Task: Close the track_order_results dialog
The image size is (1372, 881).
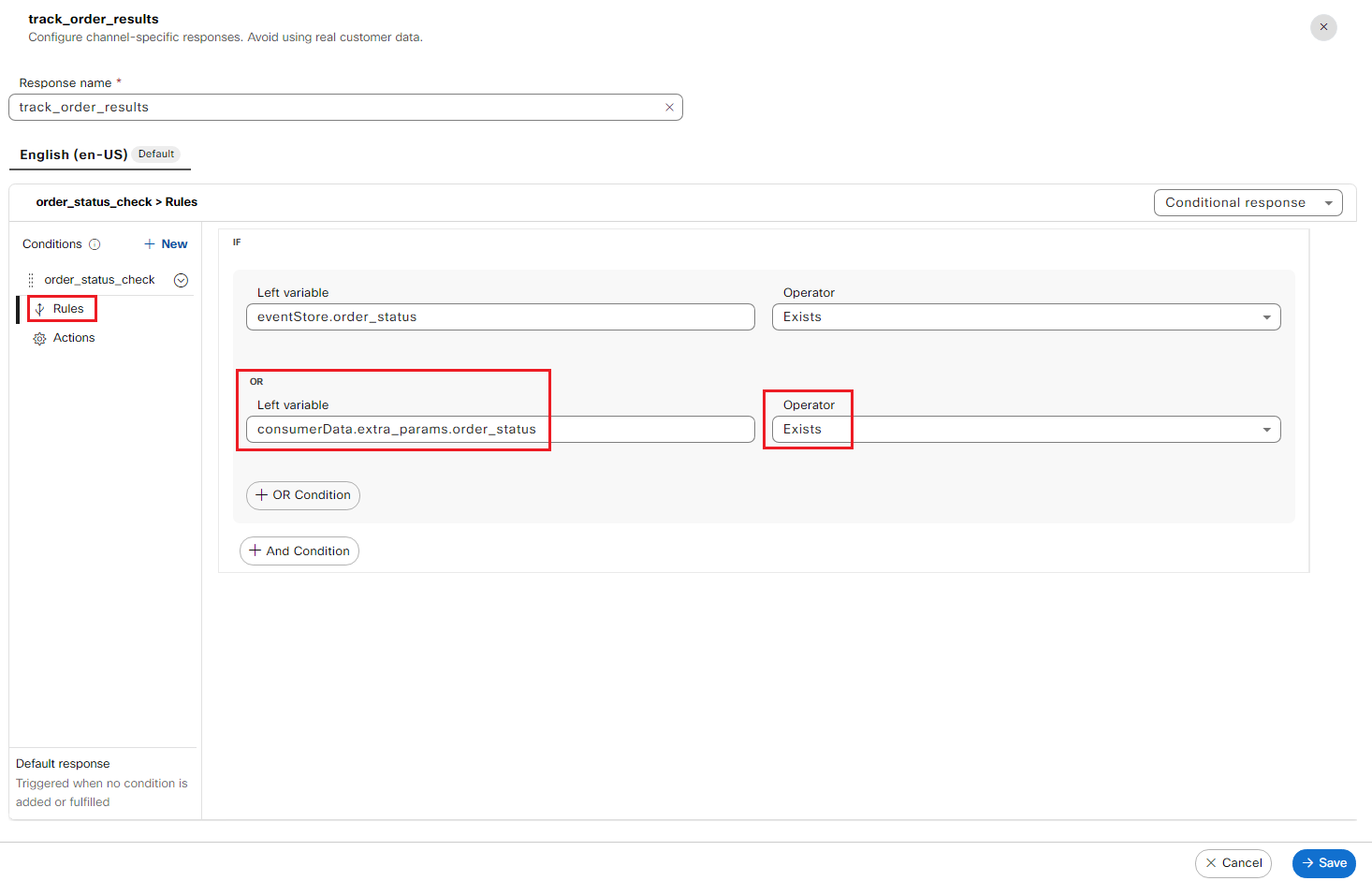Action: pyautogui.click(x=1323, y=27)
